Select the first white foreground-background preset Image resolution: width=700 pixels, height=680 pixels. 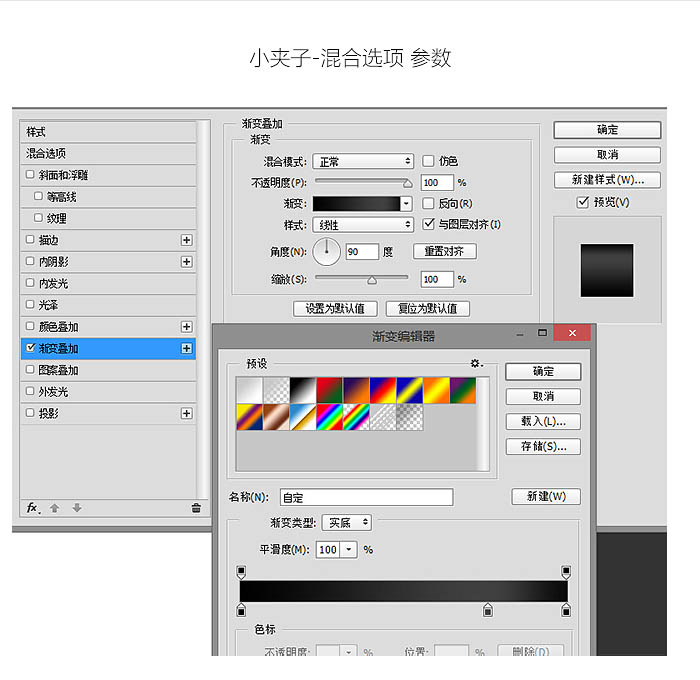click(x=249, y=390)
